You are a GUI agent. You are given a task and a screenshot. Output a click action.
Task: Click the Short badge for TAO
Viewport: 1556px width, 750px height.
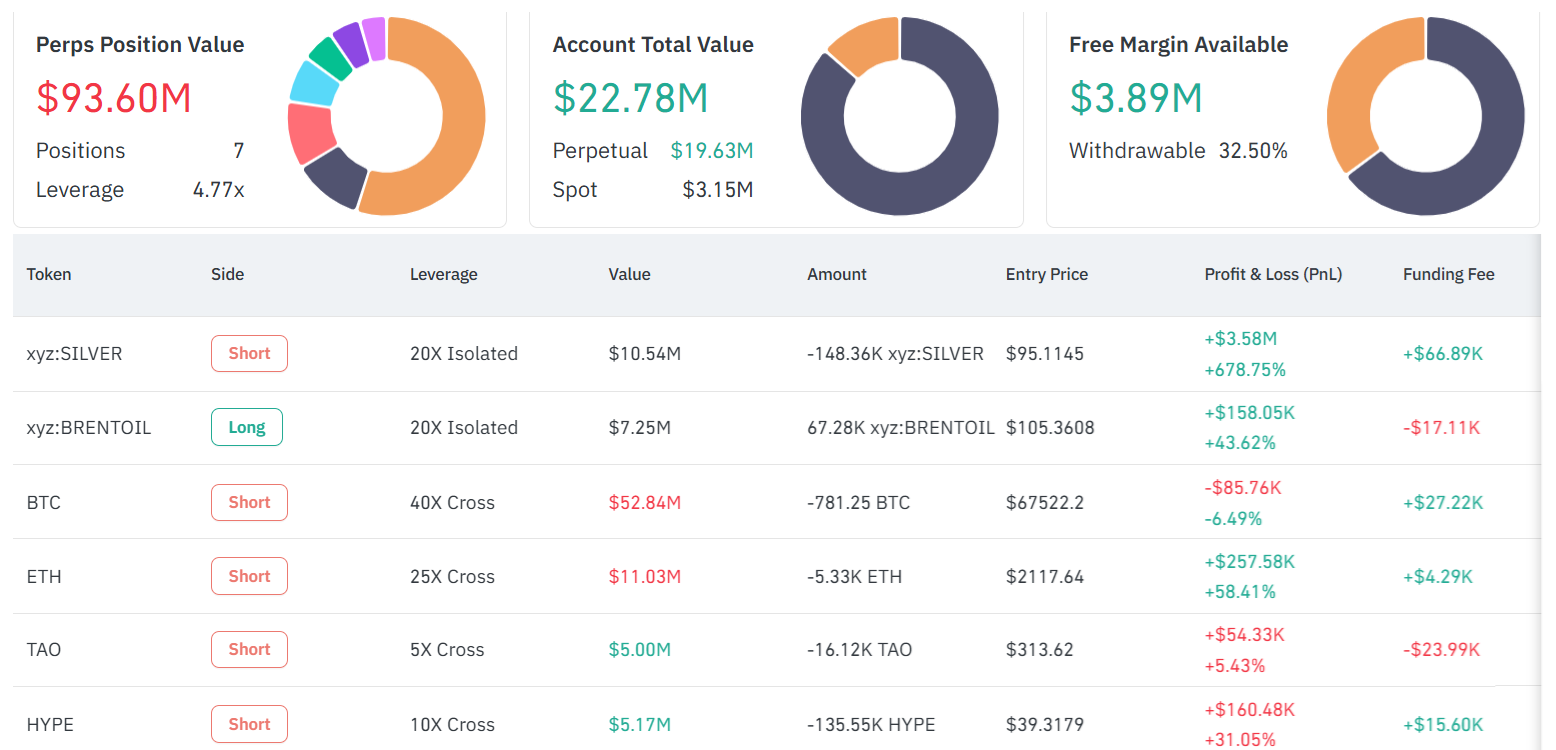pyautogui.click(x=249, y=649)
